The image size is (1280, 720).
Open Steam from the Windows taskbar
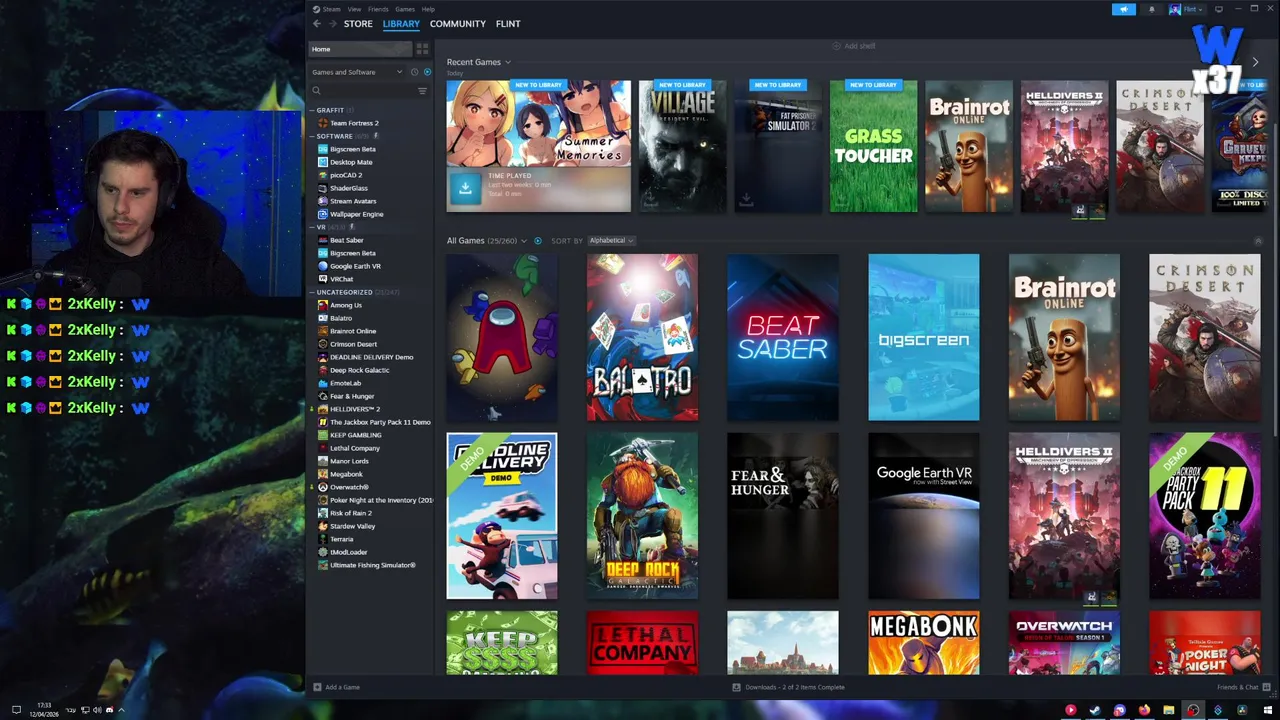pyautogui.click(x=1094, y=710)
